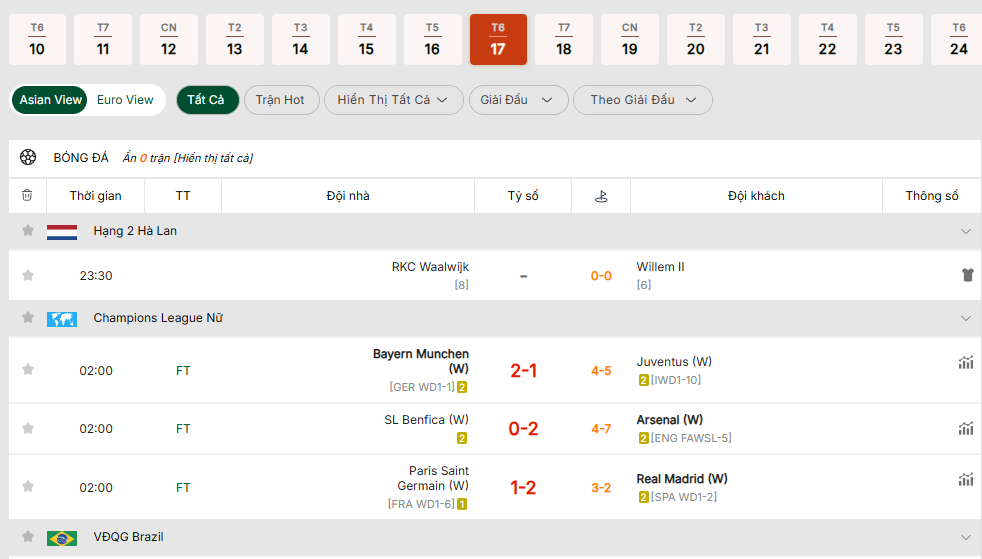The image size is (982, 559).
Task: Click the Trận Hot filter button
Action: click(280, 100)
